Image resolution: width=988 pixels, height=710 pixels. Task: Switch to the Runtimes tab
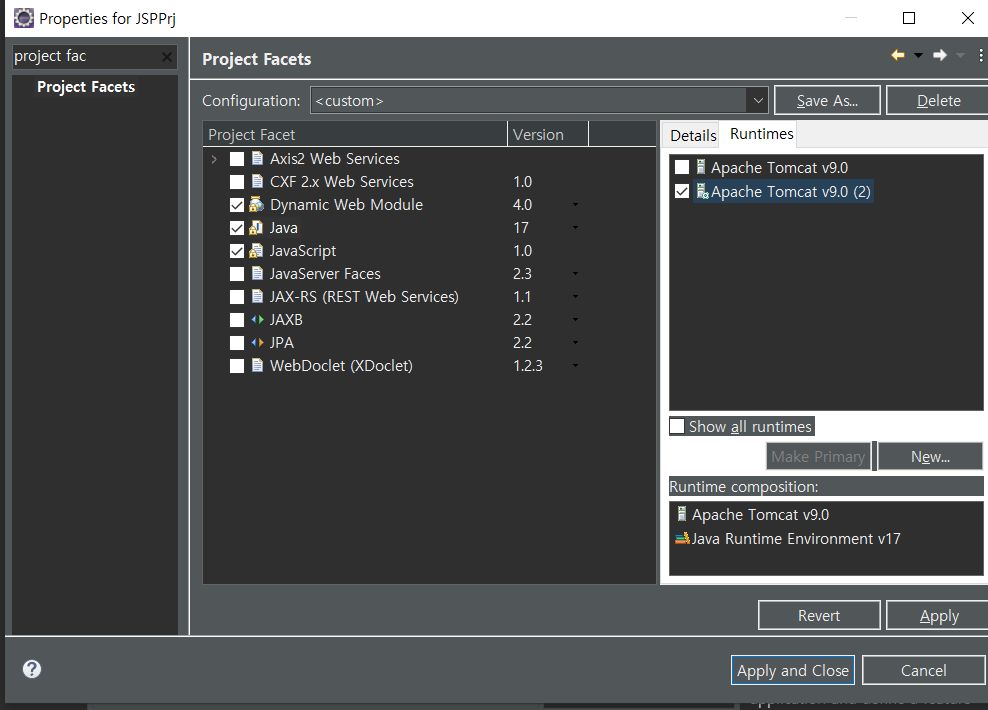tap(761, 134)
